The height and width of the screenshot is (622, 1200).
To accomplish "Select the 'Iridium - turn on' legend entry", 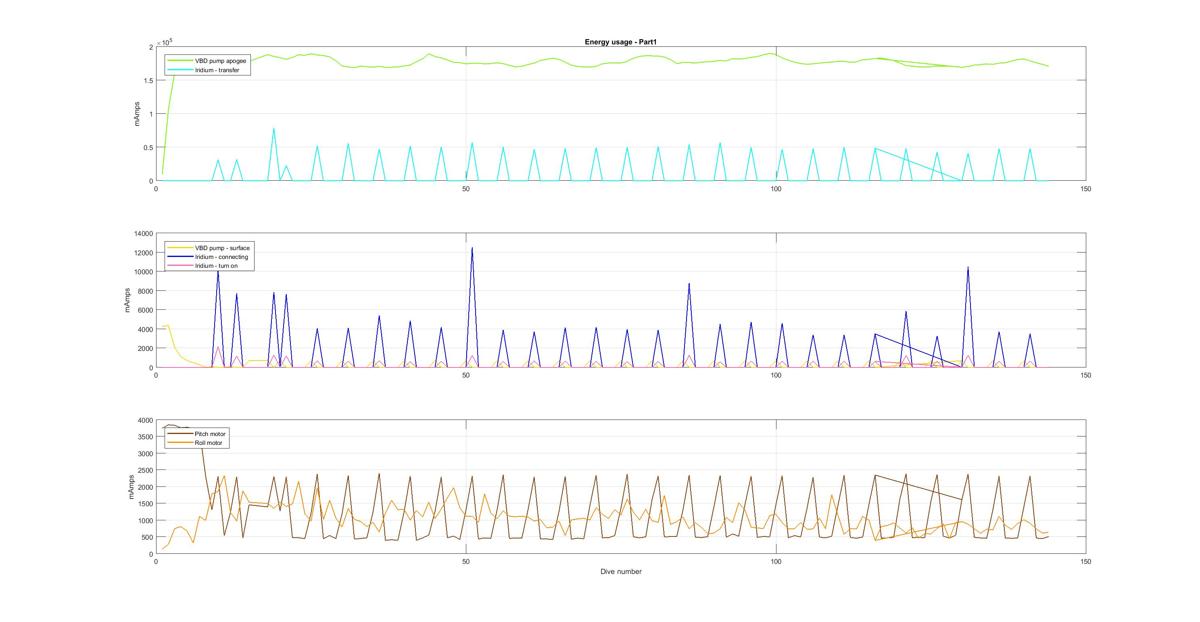I will click(218, 266).
